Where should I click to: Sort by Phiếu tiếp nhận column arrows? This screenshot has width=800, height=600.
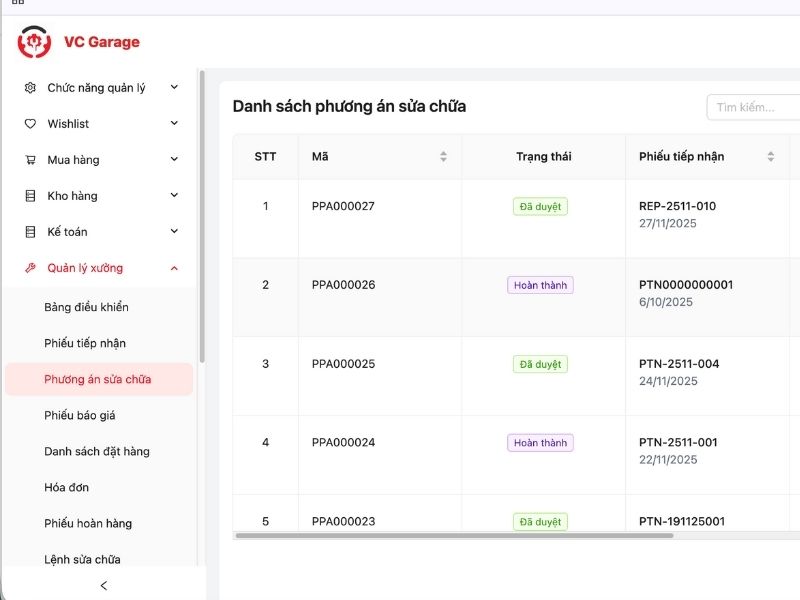click(771, 157)
